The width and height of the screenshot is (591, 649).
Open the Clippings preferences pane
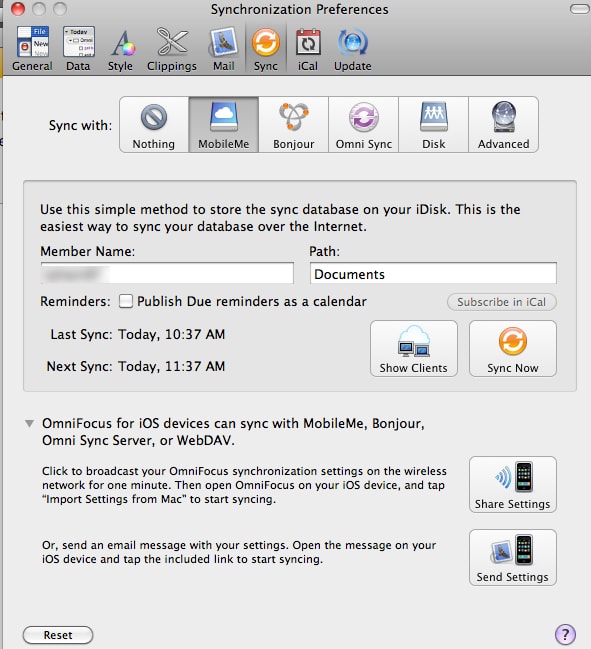[x=172, y=49]
